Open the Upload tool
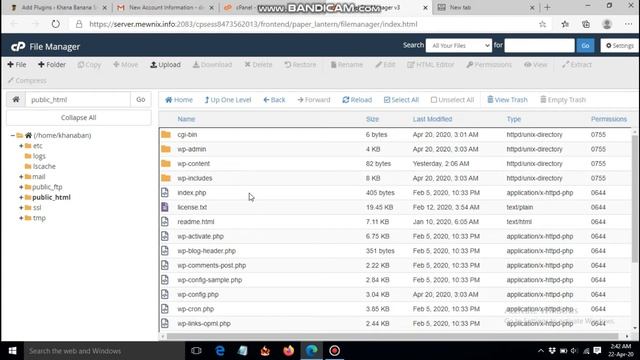 tap(165, 64)
